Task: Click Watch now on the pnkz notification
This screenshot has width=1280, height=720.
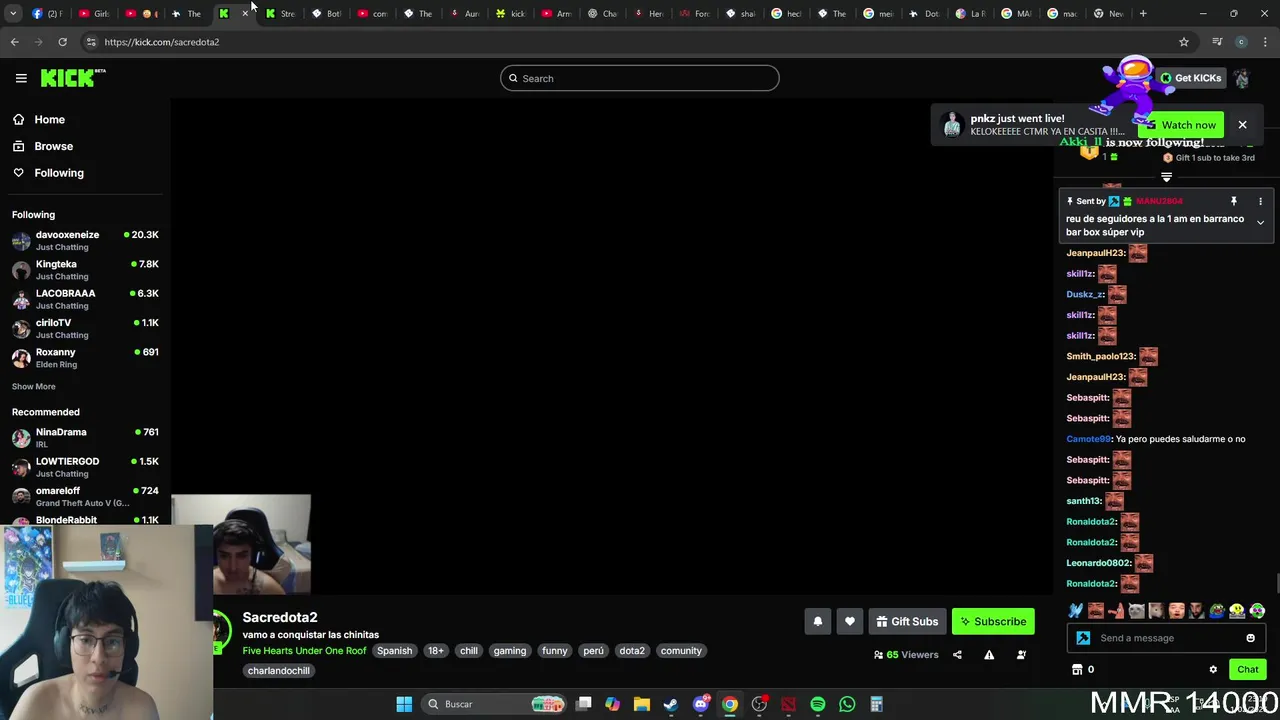Action: click(x=1181, y=125)
